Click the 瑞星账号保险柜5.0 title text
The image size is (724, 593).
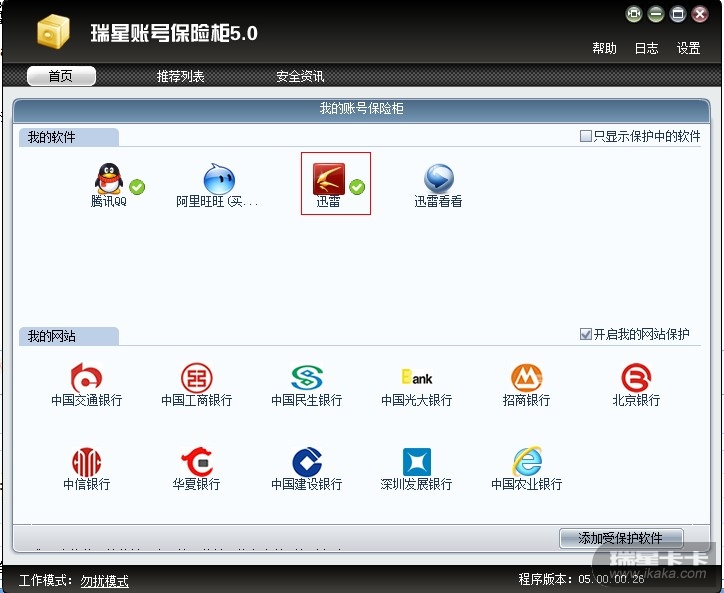pyautogui.click(x=174, y=33)
